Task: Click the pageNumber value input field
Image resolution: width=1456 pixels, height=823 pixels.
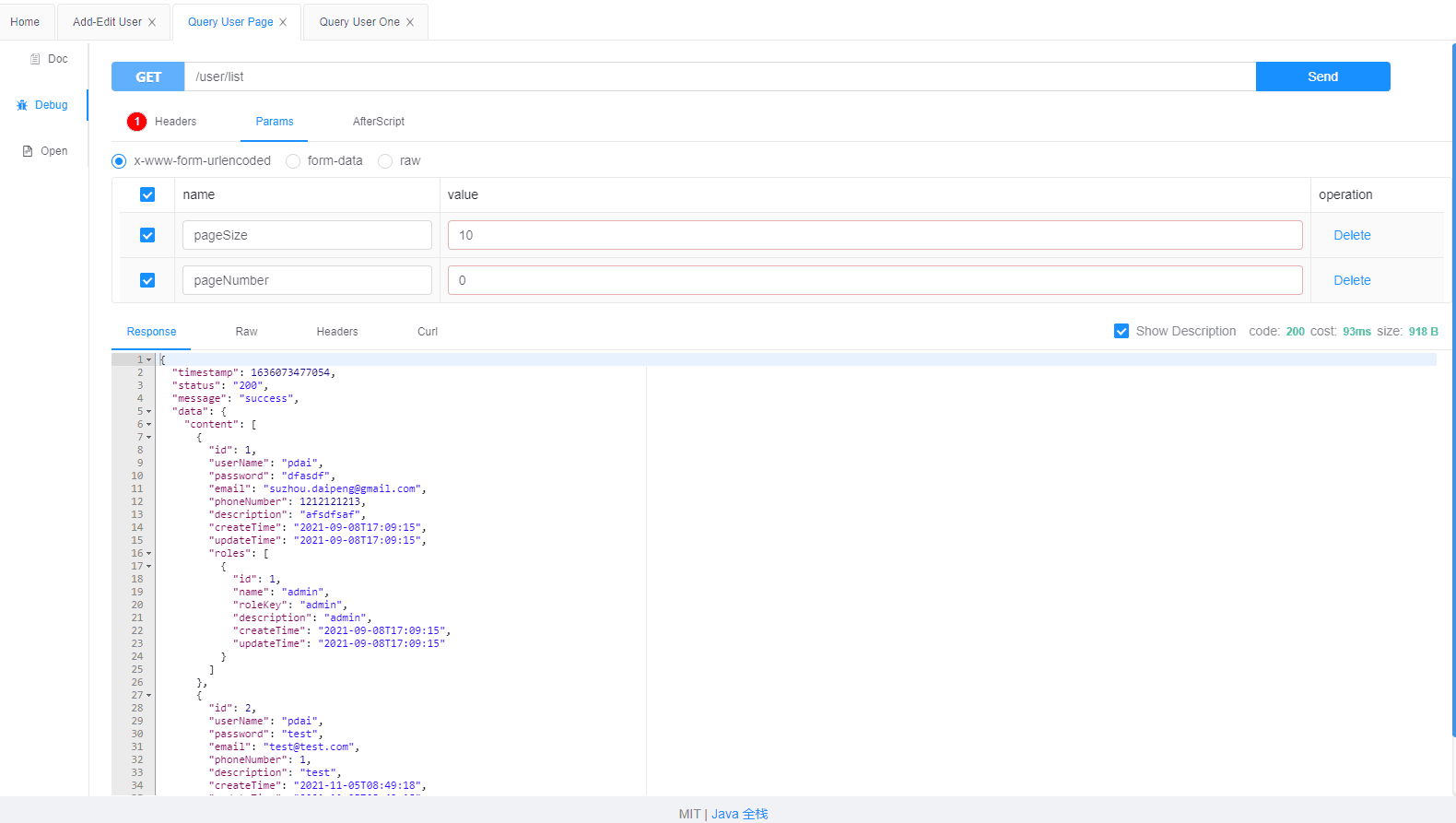Action: point(874,280)
